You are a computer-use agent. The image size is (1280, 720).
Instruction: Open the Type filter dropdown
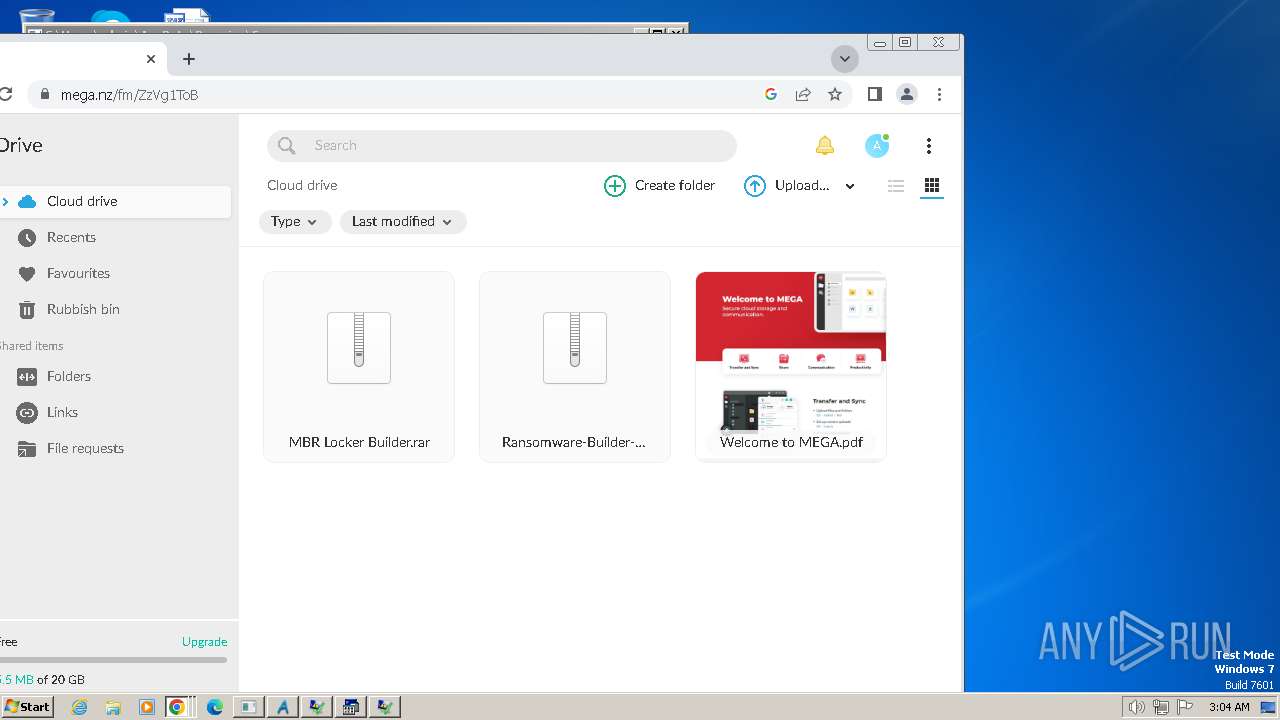pyautogui.click(x=295, y=222)
